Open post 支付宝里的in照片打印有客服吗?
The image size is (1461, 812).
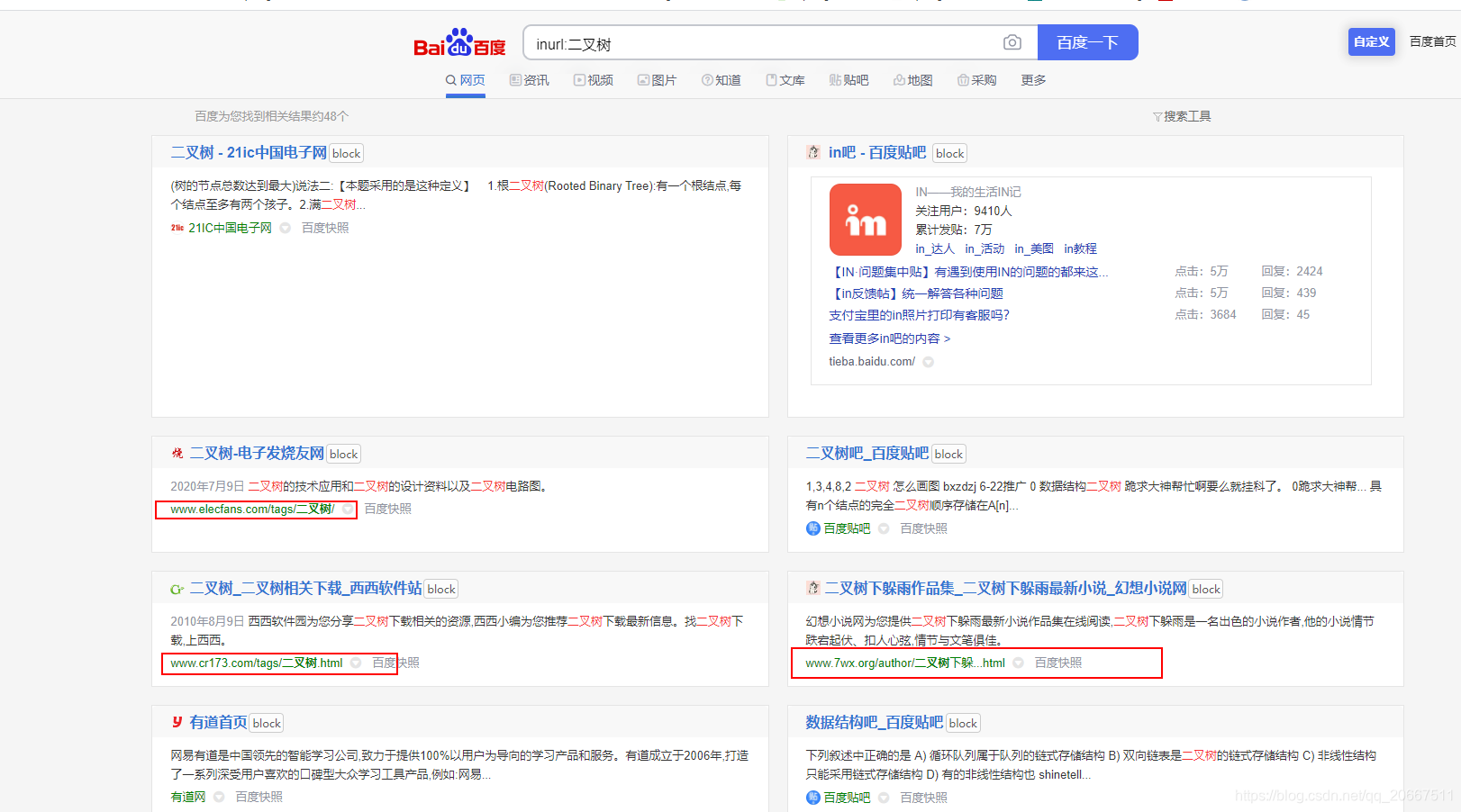pyautogui.click(x=919, y=315)
